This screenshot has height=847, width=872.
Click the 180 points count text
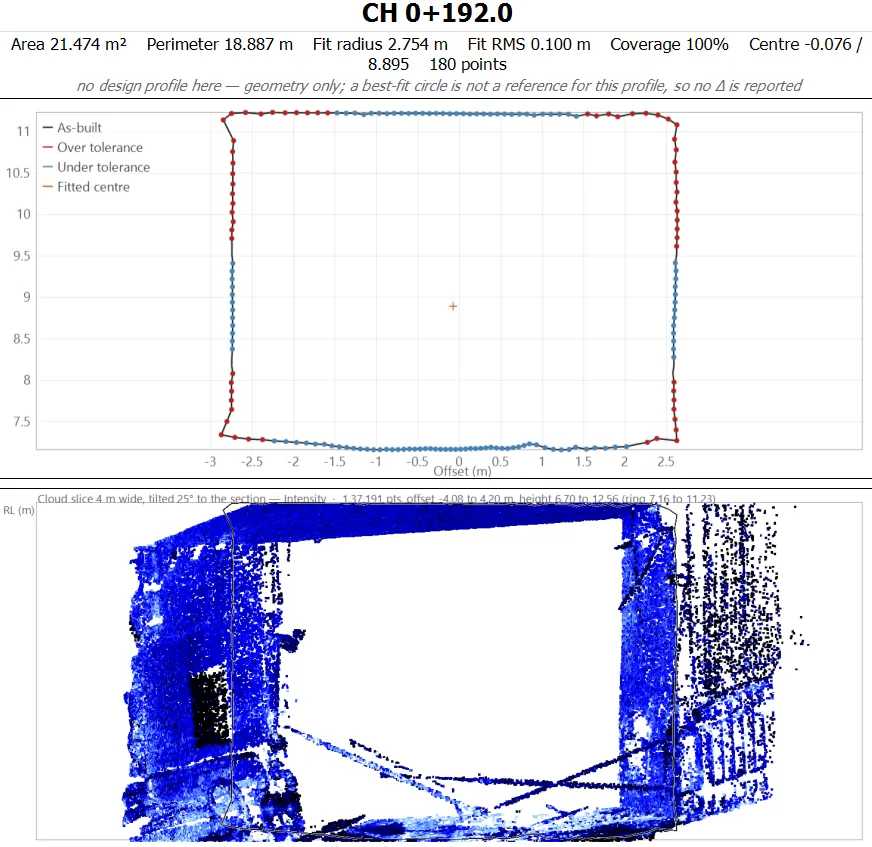[x=468, y=65]
